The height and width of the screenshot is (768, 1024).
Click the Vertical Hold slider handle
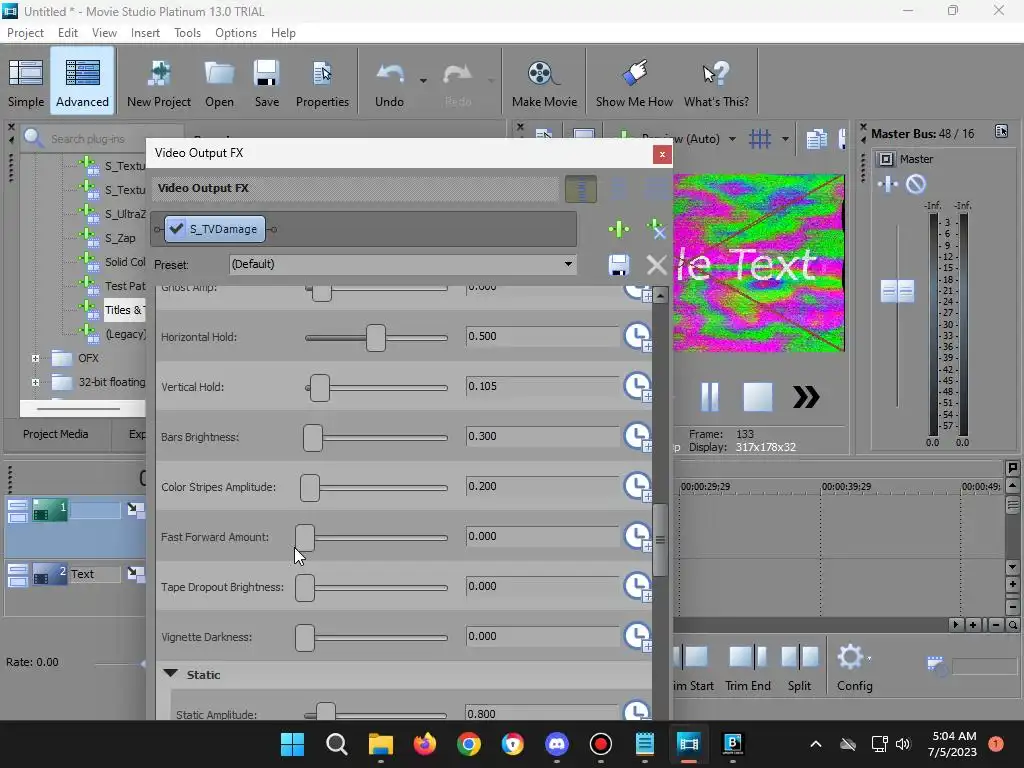coord(320,388)
